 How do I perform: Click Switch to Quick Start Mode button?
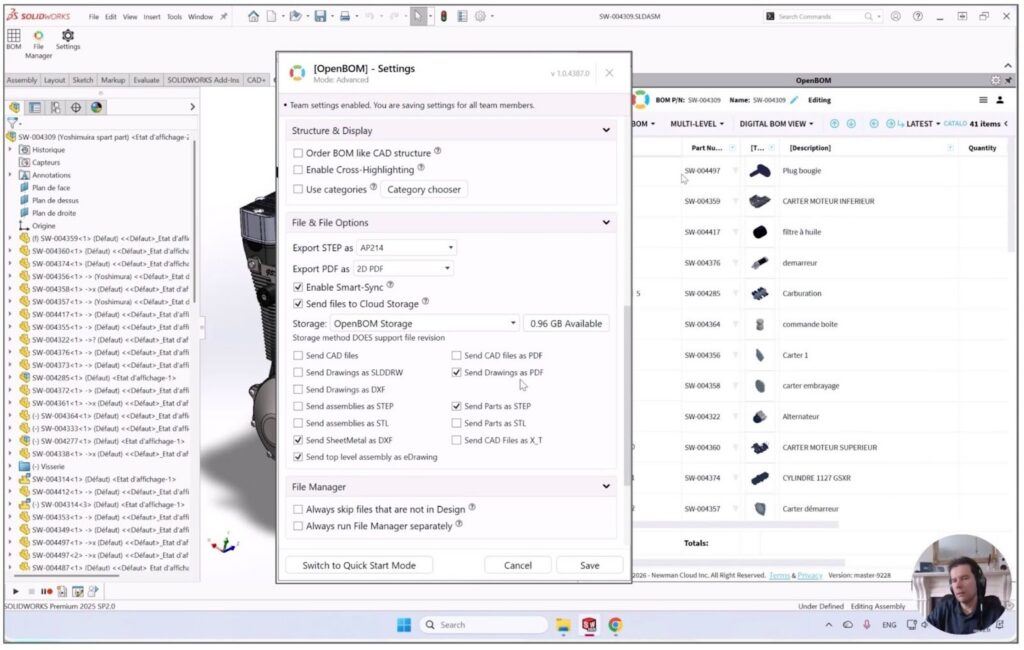pos(359,565)
